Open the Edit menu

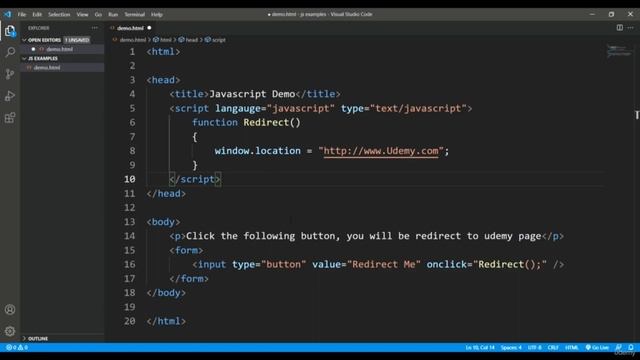(x=37, y=14)
